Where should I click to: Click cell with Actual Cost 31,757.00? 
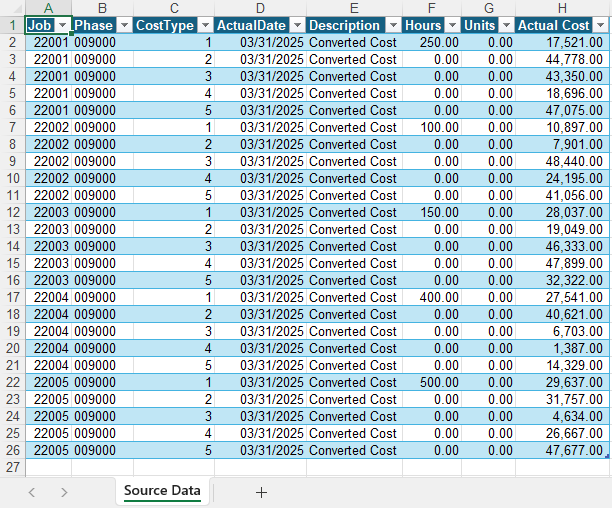[x=562, y=399]
